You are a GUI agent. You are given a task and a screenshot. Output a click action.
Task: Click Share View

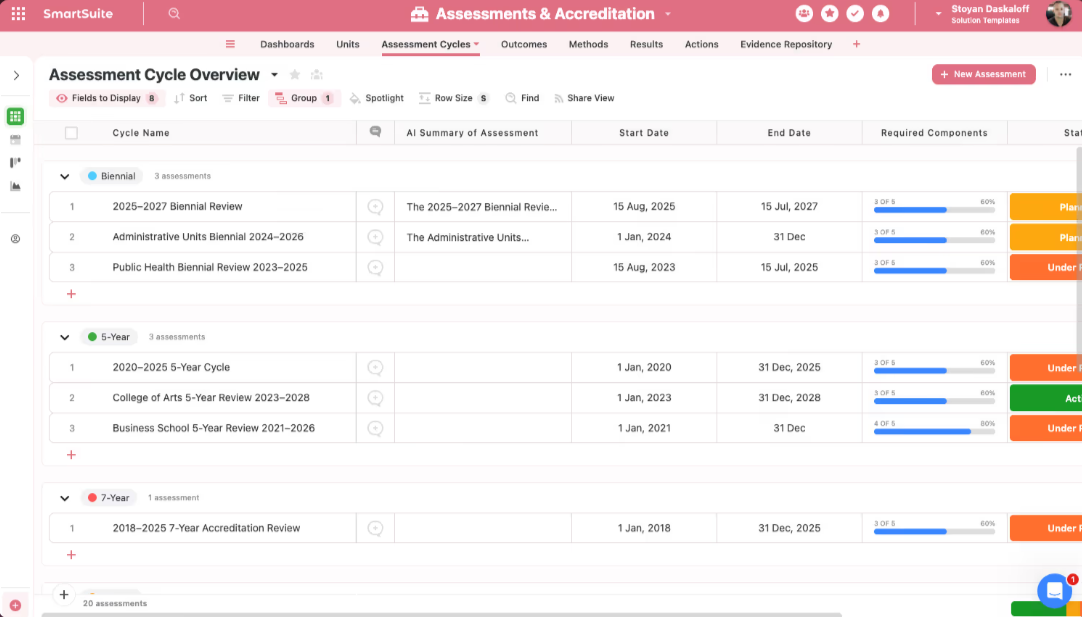click(x=584, y=98)
